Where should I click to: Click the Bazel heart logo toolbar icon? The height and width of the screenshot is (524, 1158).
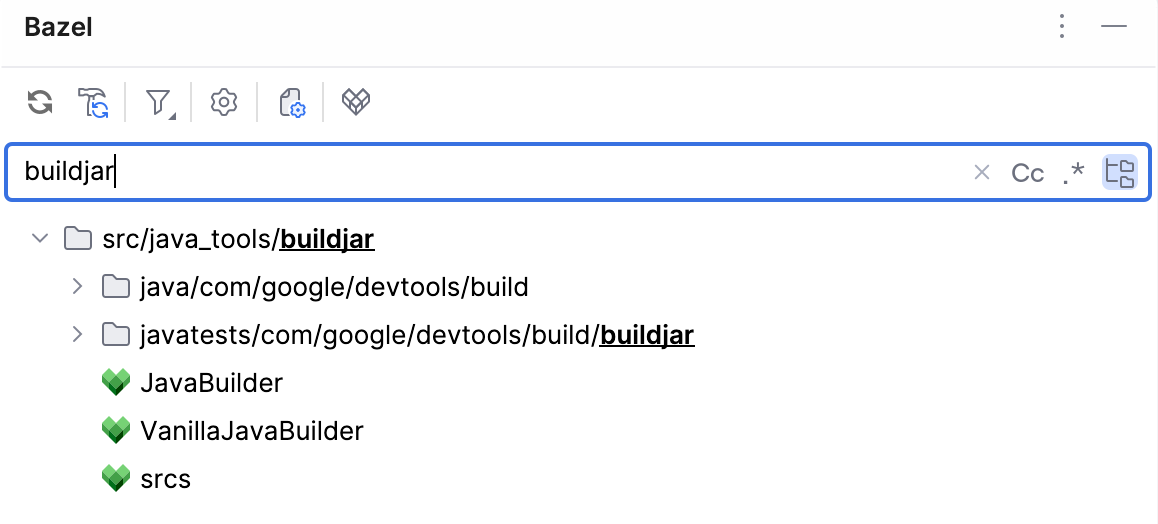point(357,102)
